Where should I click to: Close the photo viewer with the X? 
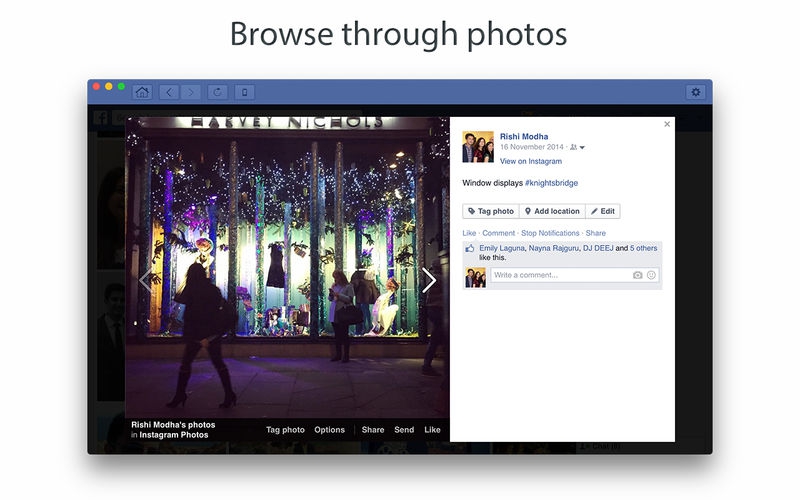coord(667,124)
